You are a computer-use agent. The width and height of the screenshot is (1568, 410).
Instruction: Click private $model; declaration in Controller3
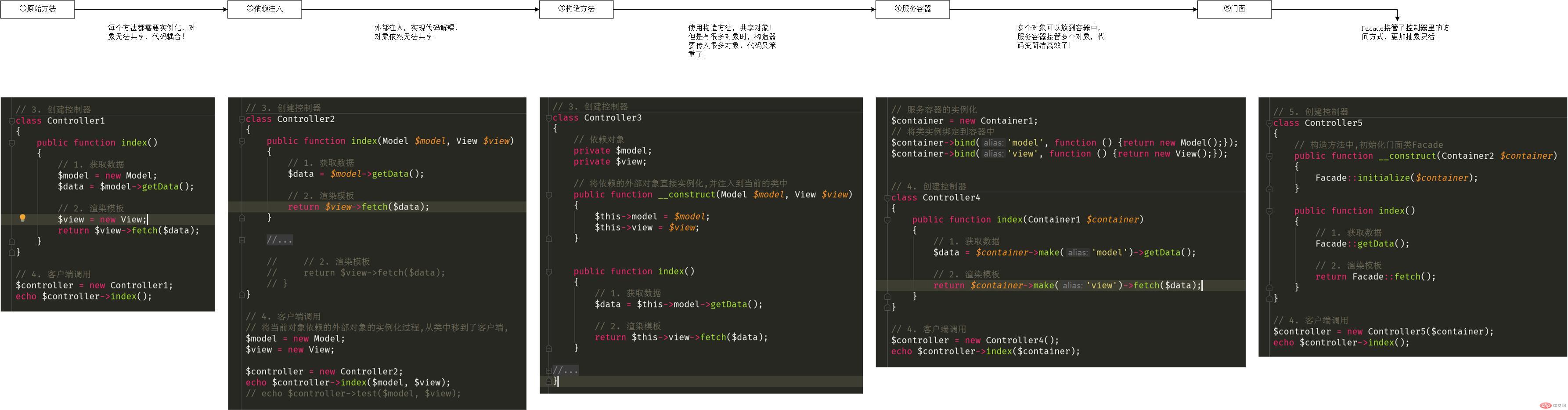(x=613, y=150)
